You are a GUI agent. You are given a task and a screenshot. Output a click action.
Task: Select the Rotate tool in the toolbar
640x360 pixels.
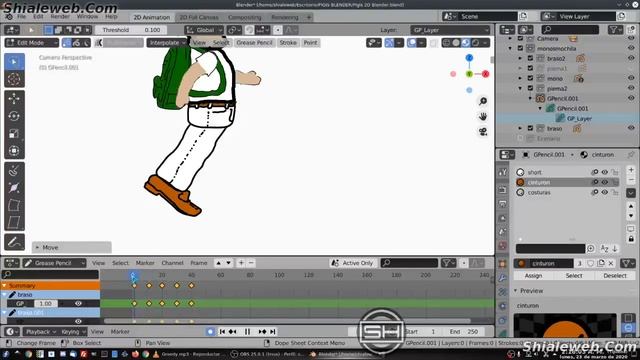(14, 116)
